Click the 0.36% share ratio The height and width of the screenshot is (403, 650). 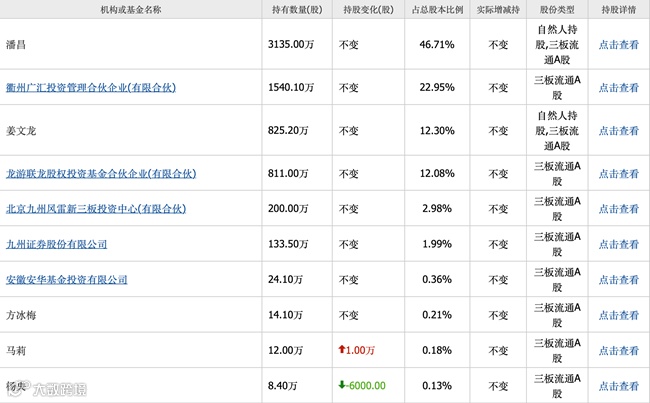tap(437, 279)
